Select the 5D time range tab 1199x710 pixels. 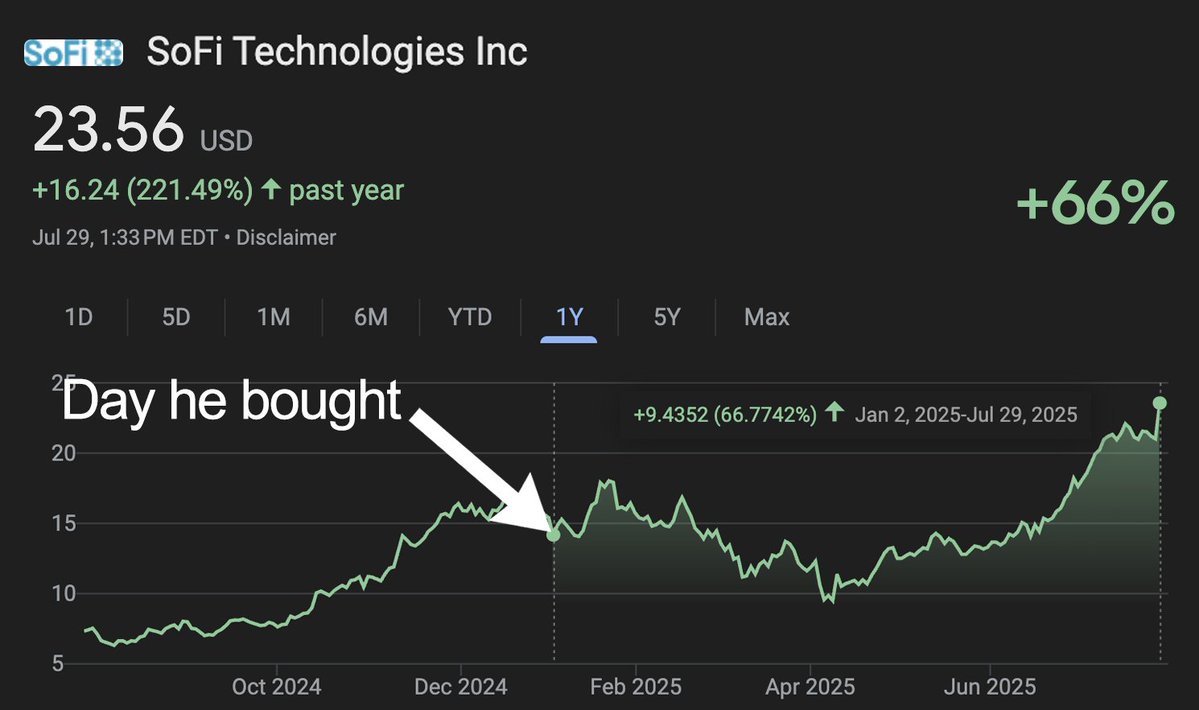[176, 318]
